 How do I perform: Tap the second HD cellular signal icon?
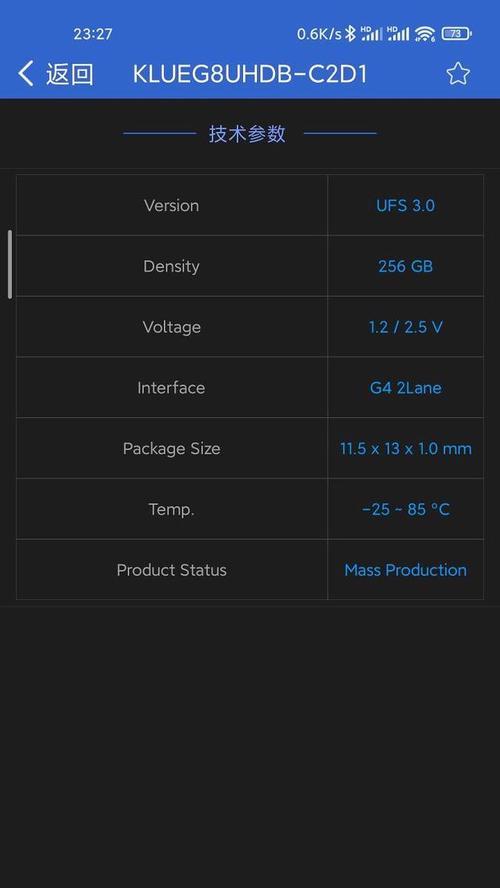(x=398, y=33)
